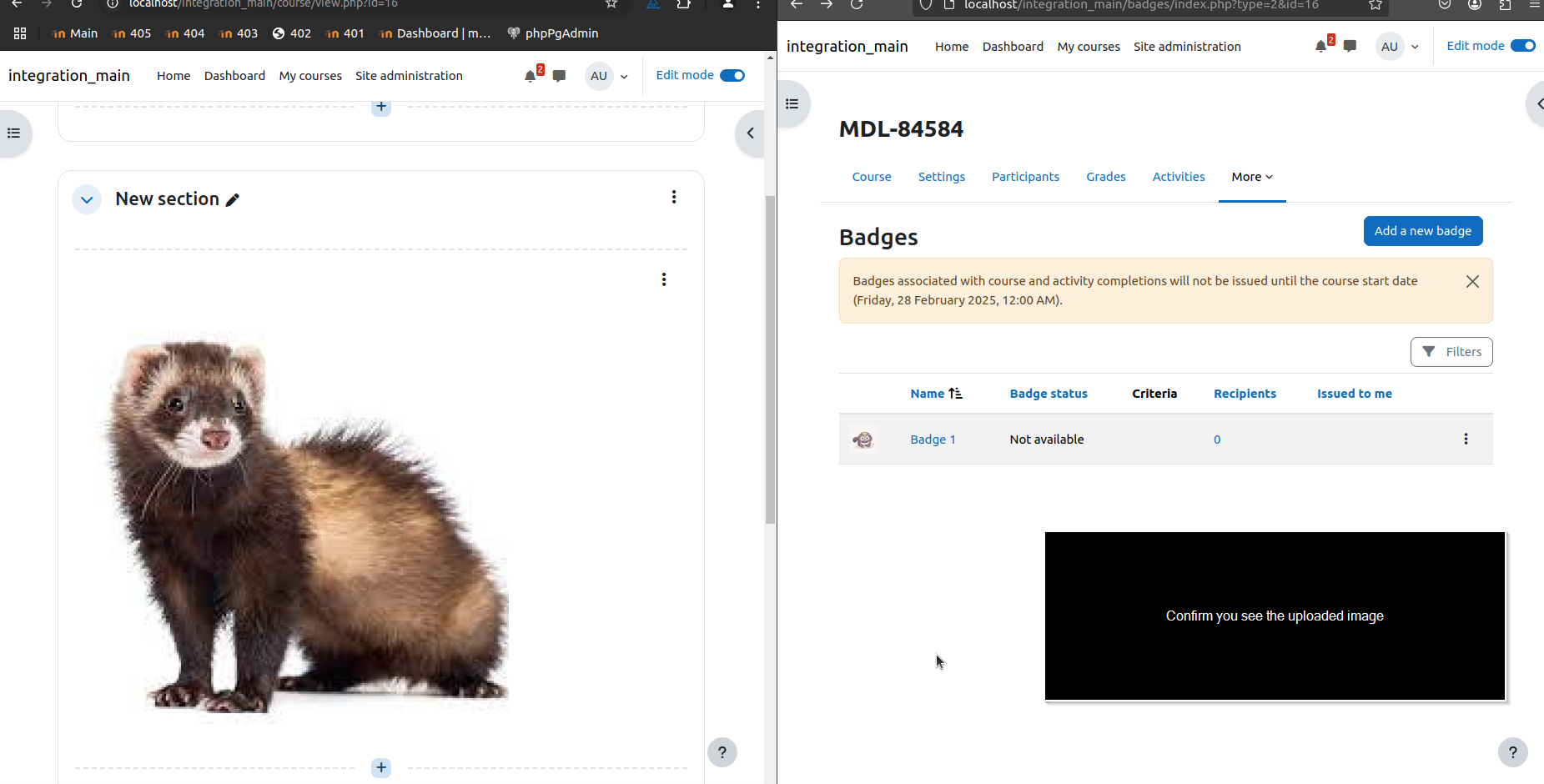This screenshot has width=1544, height=784.
Task: Collapse the New section chevron
Action: pos(87,199)
